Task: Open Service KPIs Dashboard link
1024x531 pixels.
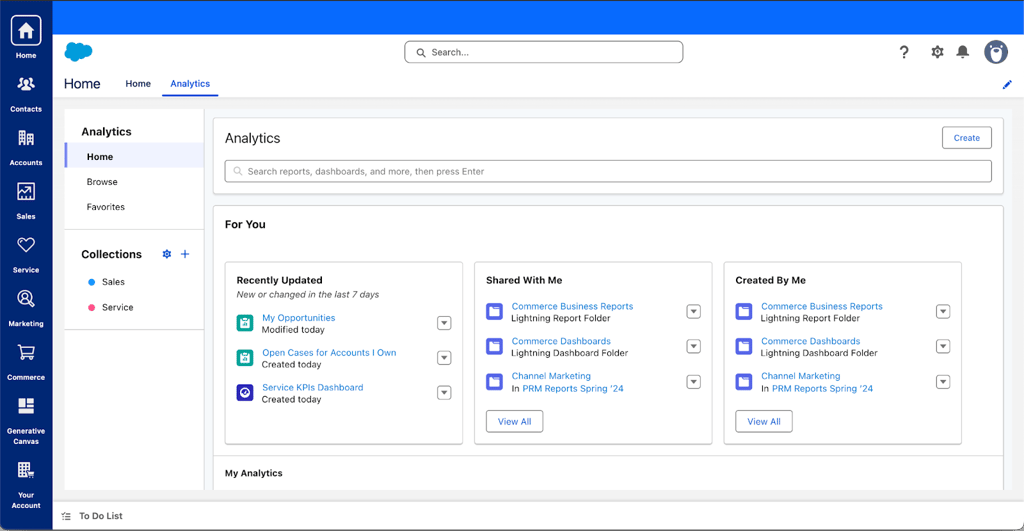Action: [313, 387]
